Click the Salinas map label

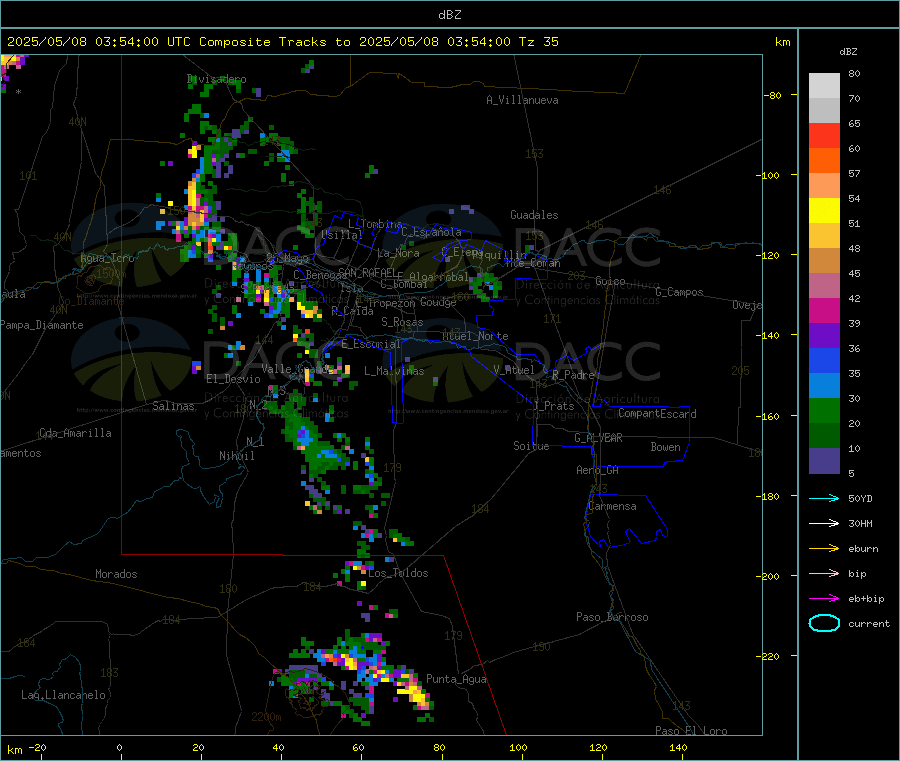[x=173, y=406]
